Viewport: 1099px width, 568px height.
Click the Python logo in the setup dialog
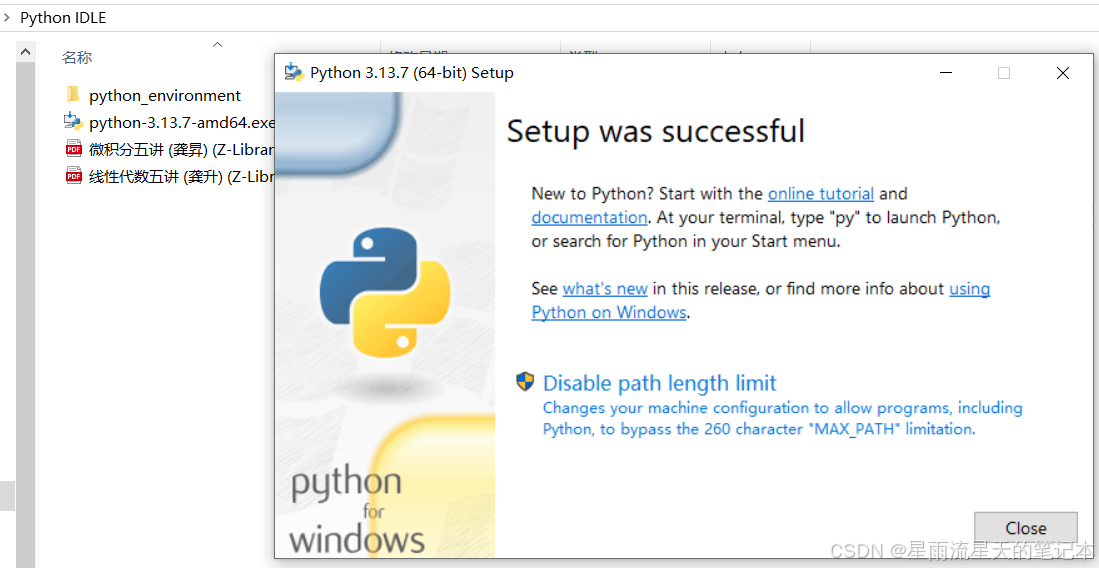click(x=384, y=290)
